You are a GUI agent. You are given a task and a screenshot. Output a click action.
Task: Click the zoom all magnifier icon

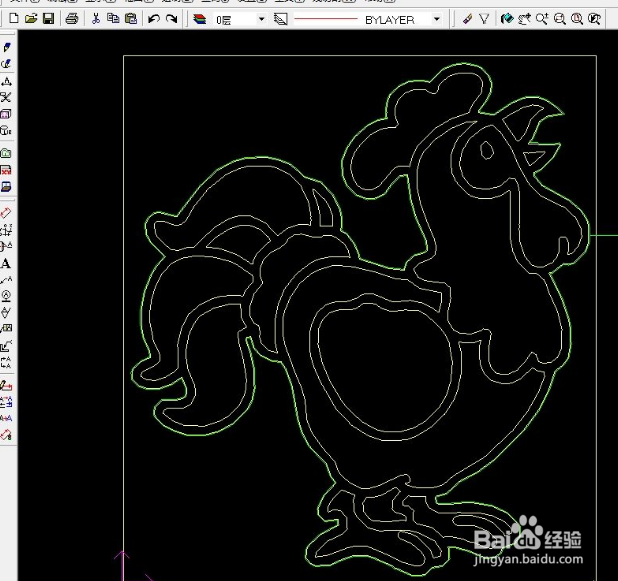[x=577, y=19]
